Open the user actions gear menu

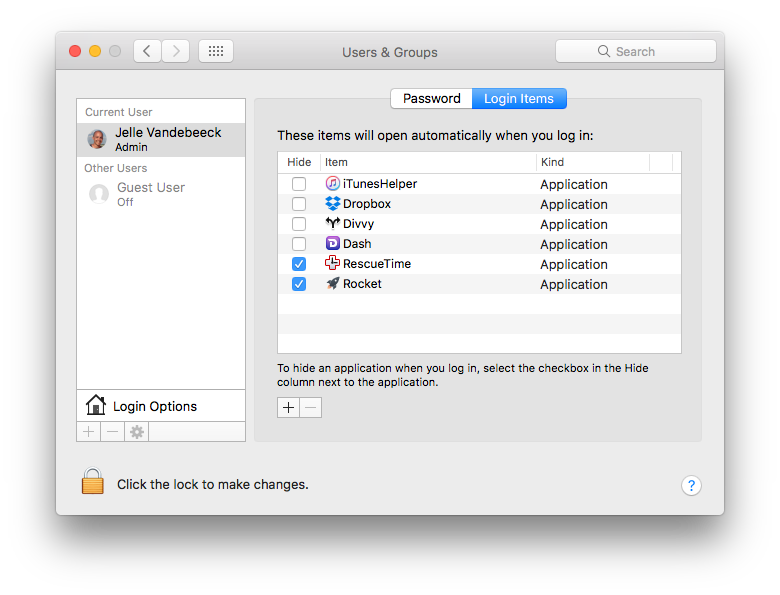point(137,432)
